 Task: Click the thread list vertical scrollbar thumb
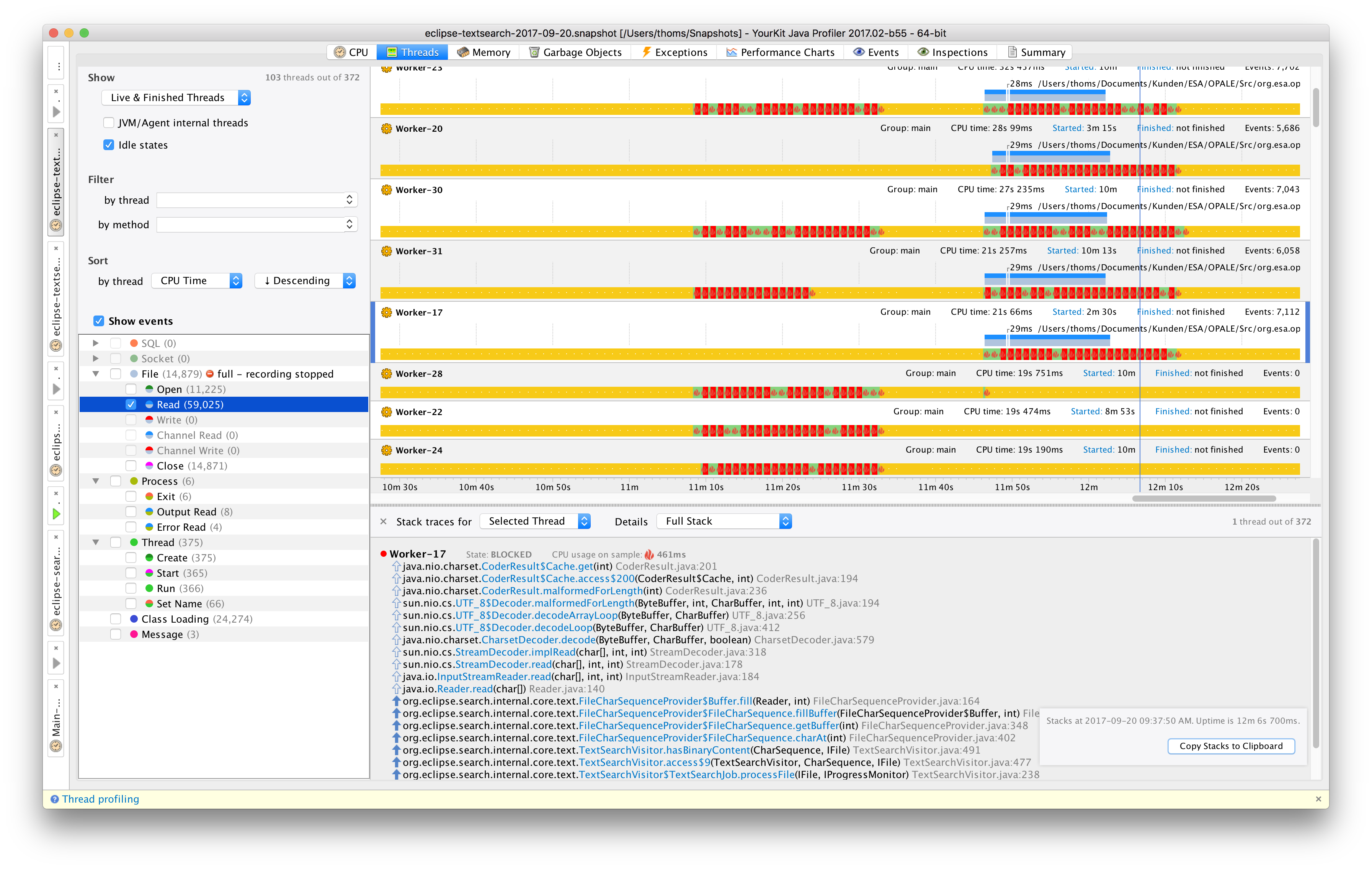1316,107
